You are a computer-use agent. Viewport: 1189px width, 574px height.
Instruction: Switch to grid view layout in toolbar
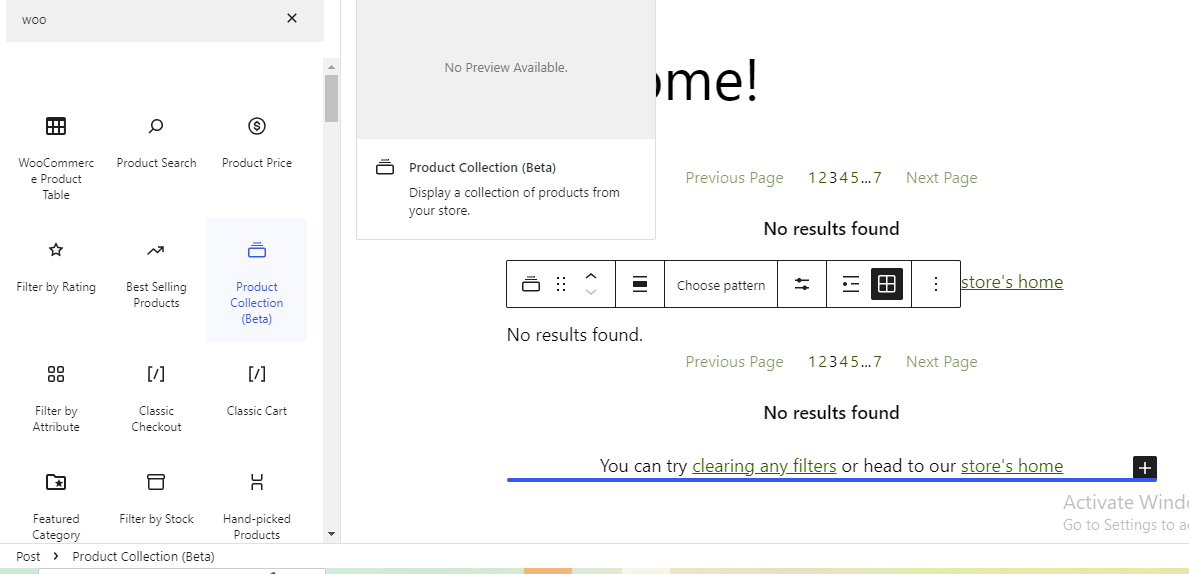click(x=886, y=285)
